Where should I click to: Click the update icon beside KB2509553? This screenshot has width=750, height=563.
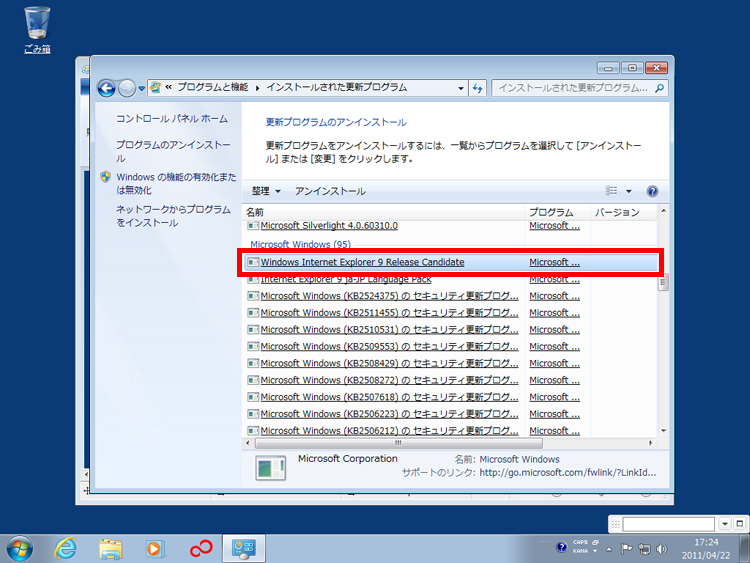[253, 346]
